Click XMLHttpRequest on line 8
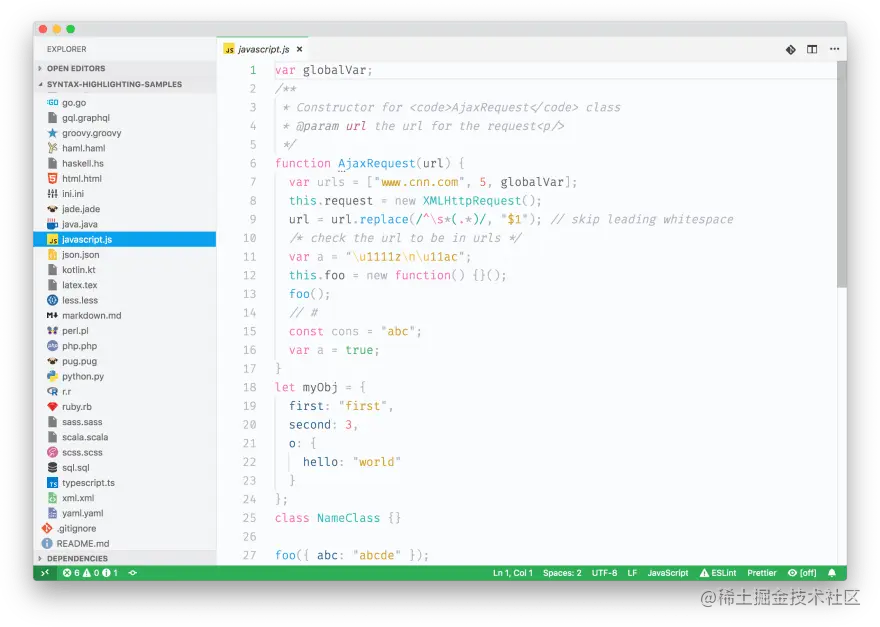 coord(471,201)
